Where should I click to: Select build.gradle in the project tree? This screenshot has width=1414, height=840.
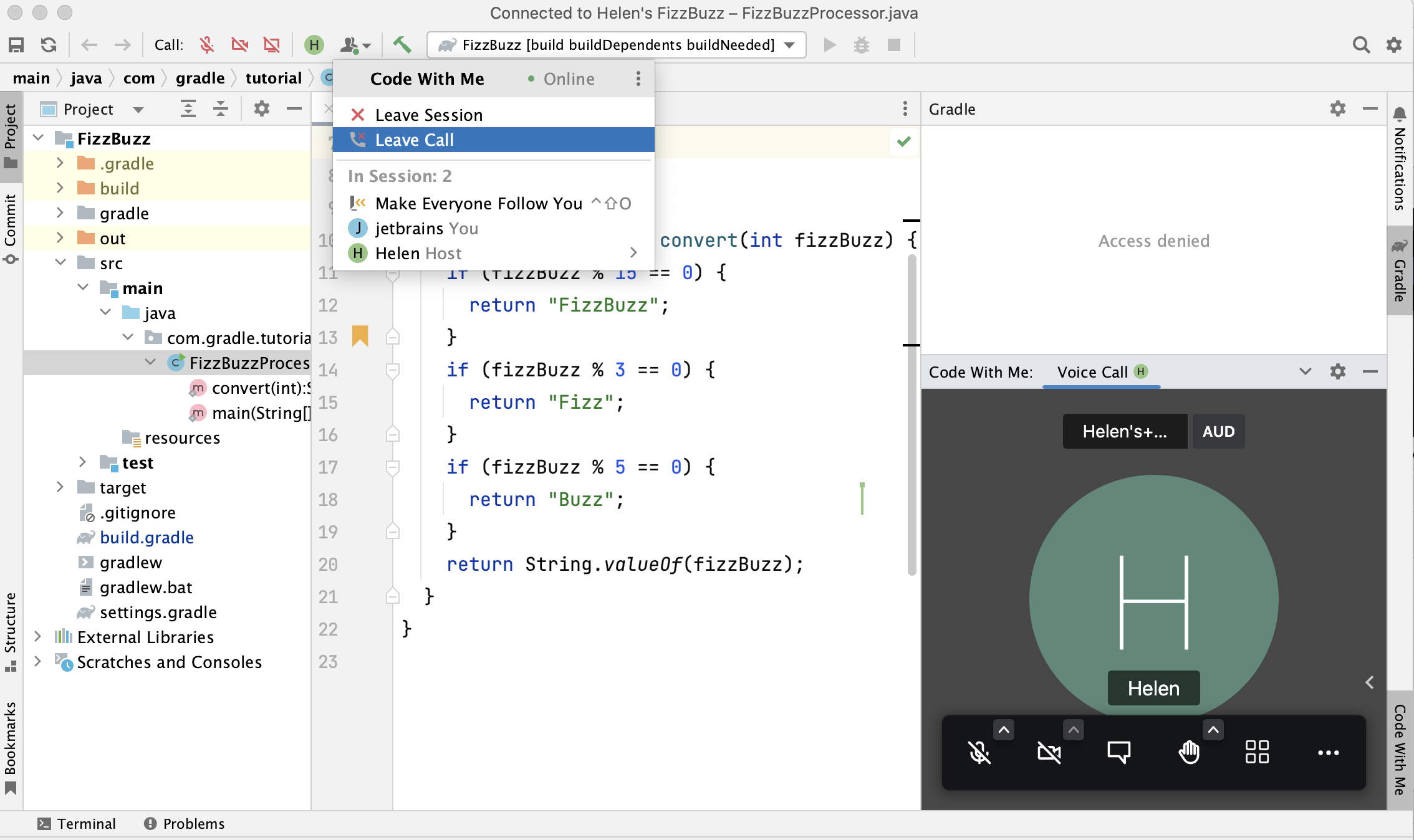(x=147, y=538)
